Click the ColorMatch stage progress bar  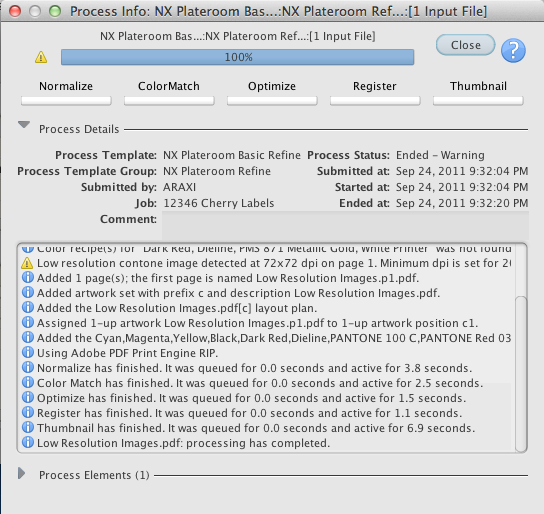[x=169, y=101]
